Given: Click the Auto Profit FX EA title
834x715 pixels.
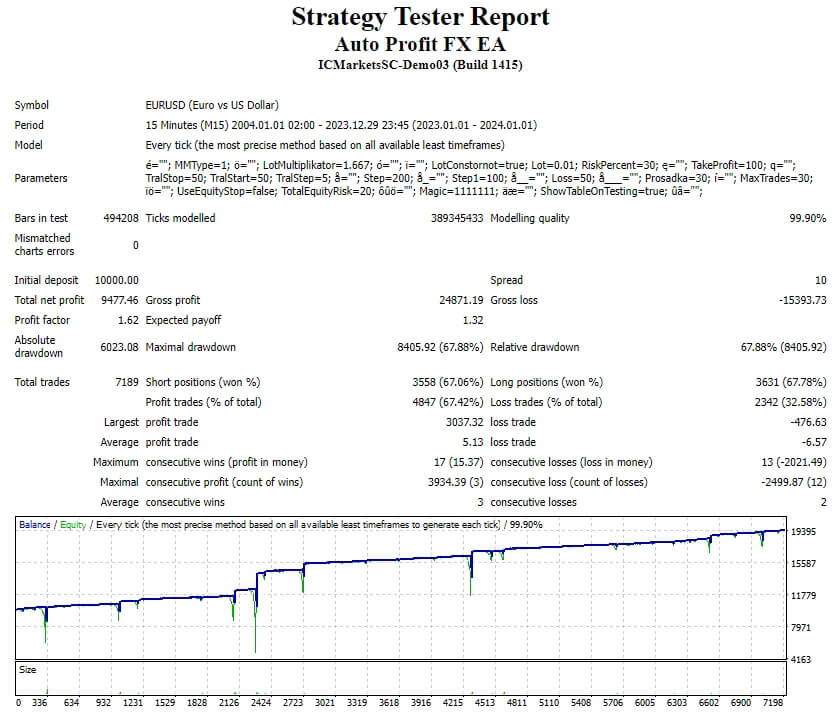Looking at the screenshot, I should (417, 44).
